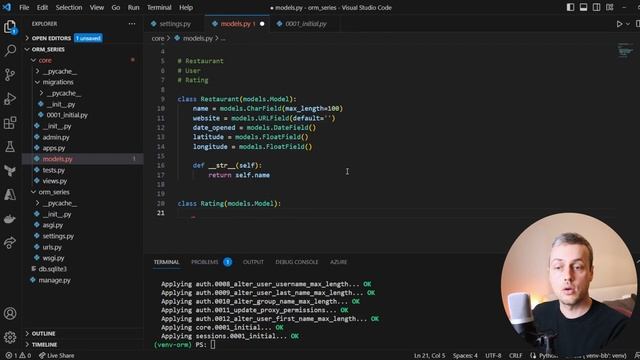
Task: Open the Source Control view
Action: [10, 75]
